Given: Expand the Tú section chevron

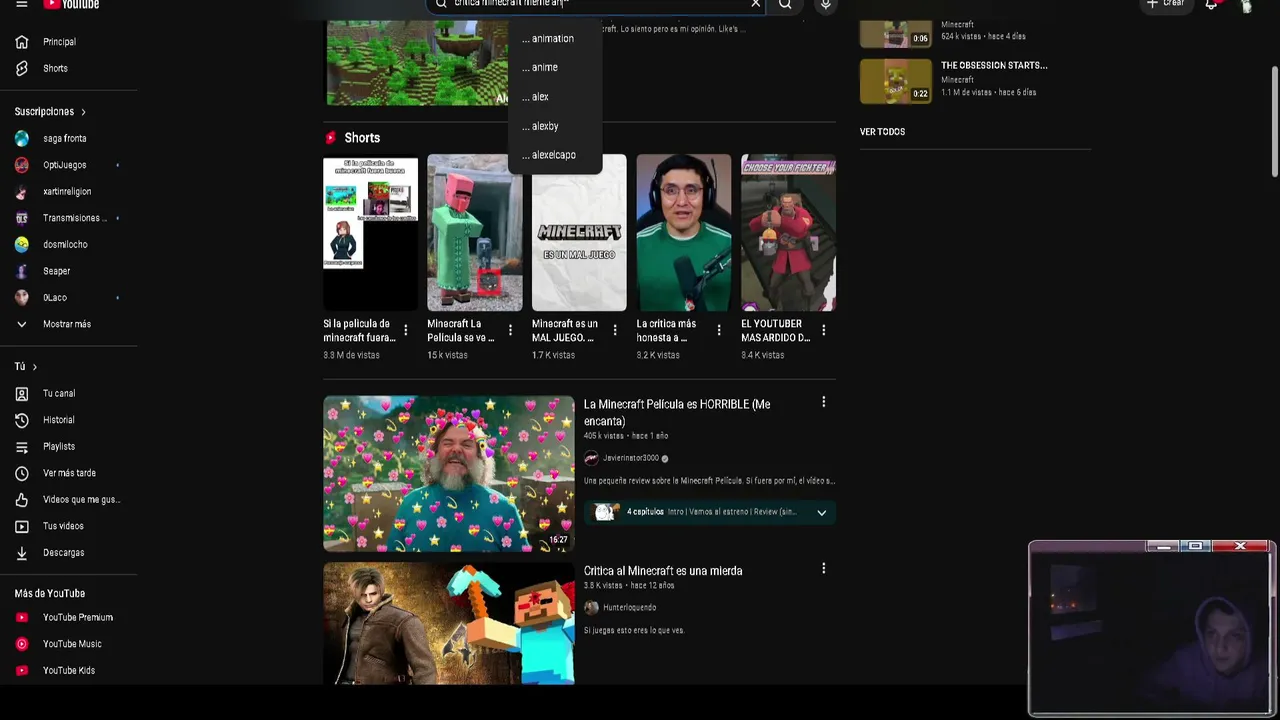Looking at the screenshot, I should [35, 367].
